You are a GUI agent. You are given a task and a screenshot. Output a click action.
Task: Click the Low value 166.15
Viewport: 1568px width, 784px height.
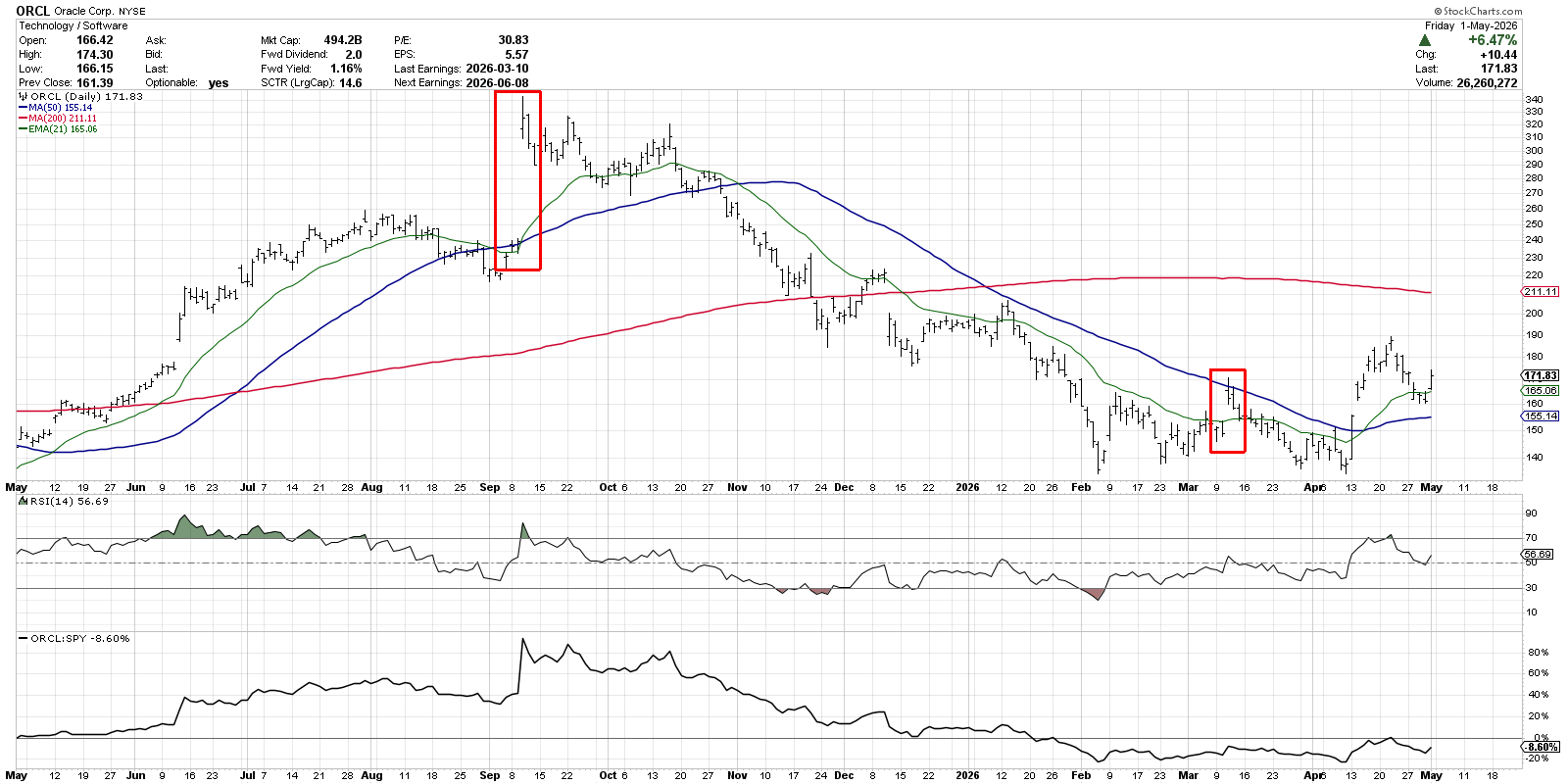click(x=95, y=69)
